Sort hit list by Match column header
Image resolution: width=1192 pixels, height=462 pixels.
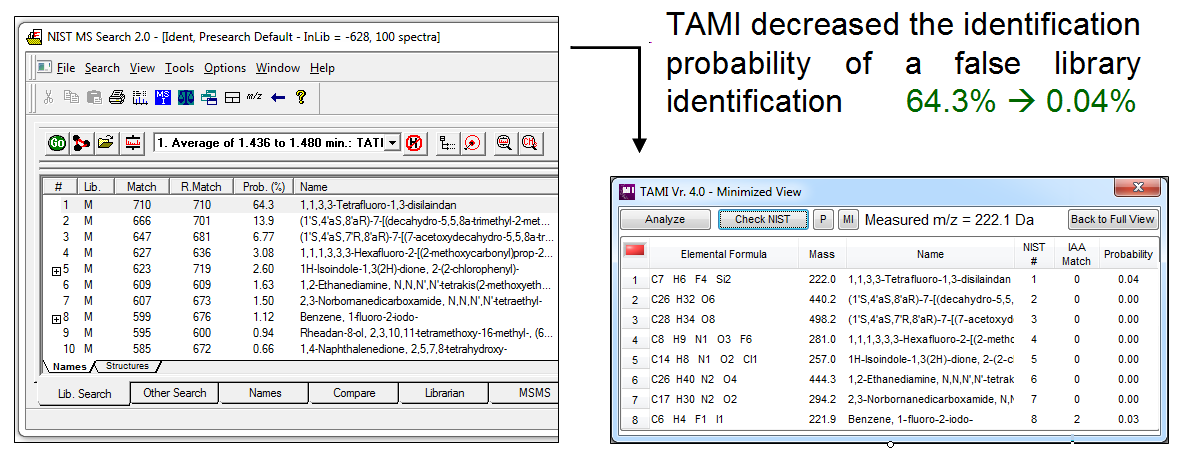[141, 186]
